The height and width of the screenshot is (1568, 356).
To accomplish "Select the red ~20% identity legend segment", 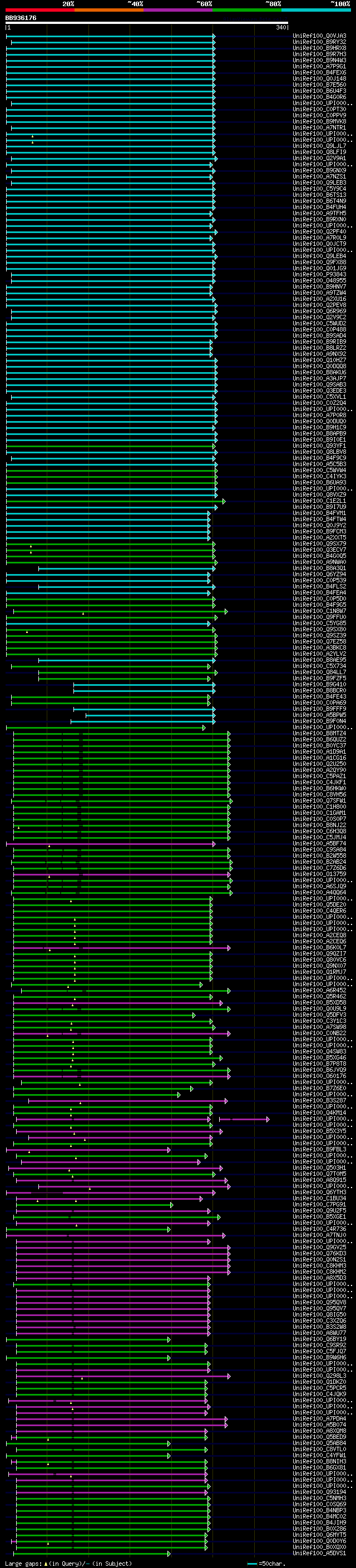I will click(39, 10).
